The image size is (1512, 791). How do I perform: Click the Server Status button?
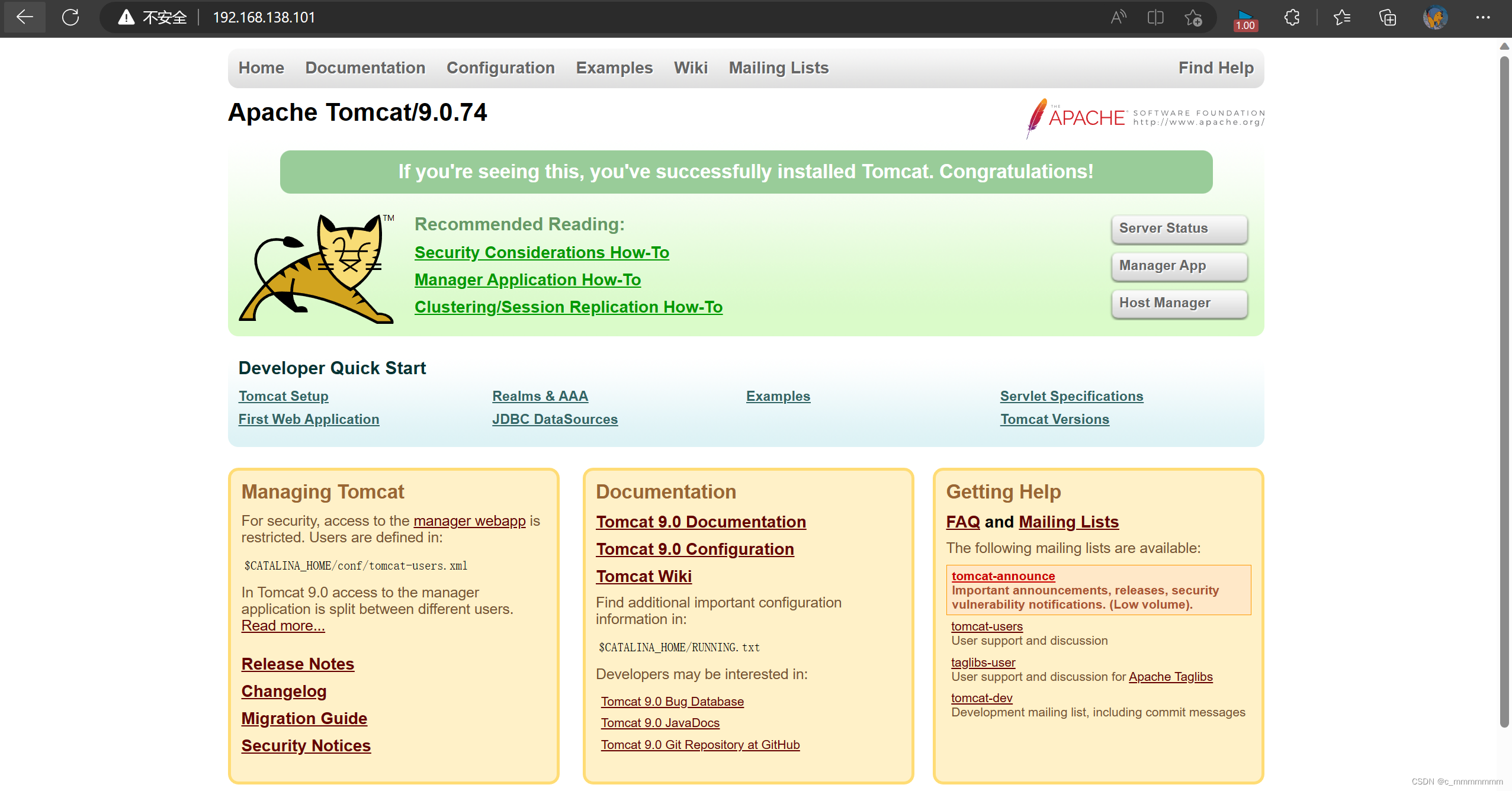click(1179, 229)
